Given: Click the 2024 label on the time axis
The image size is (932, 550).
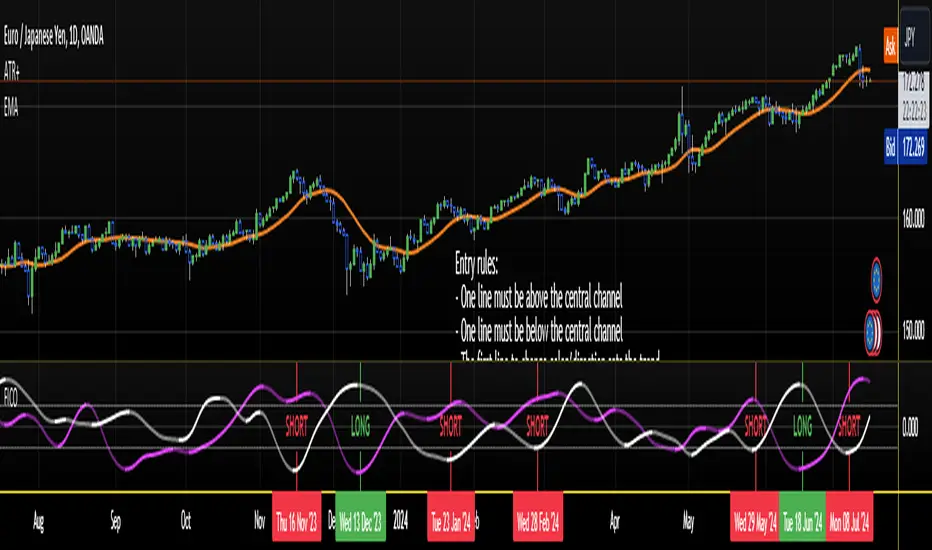Looking at the screenshot, I should tap(401, 521).
